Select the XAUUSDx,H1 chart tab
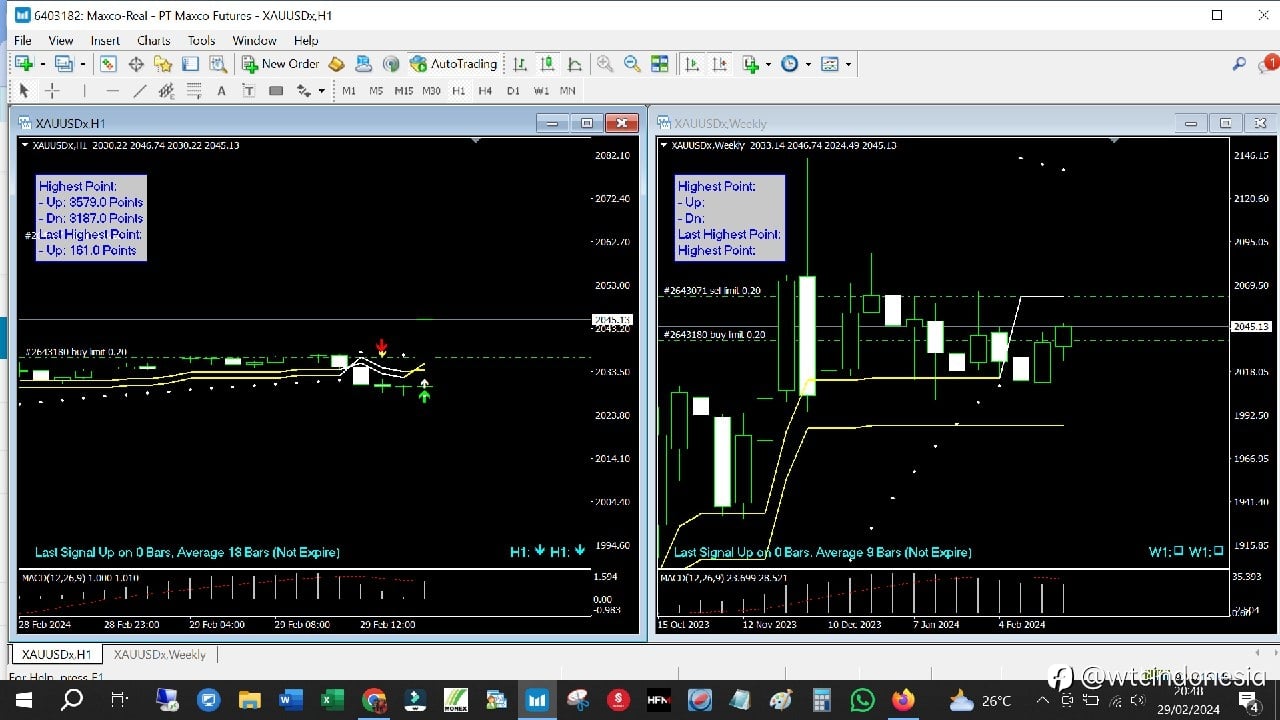Image resolution: width=1280 pixels, height=720 pixels. (56, 655)
